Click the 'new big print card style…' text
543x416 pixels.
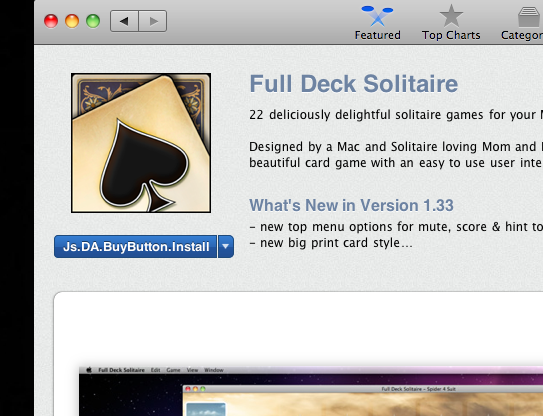331,243
